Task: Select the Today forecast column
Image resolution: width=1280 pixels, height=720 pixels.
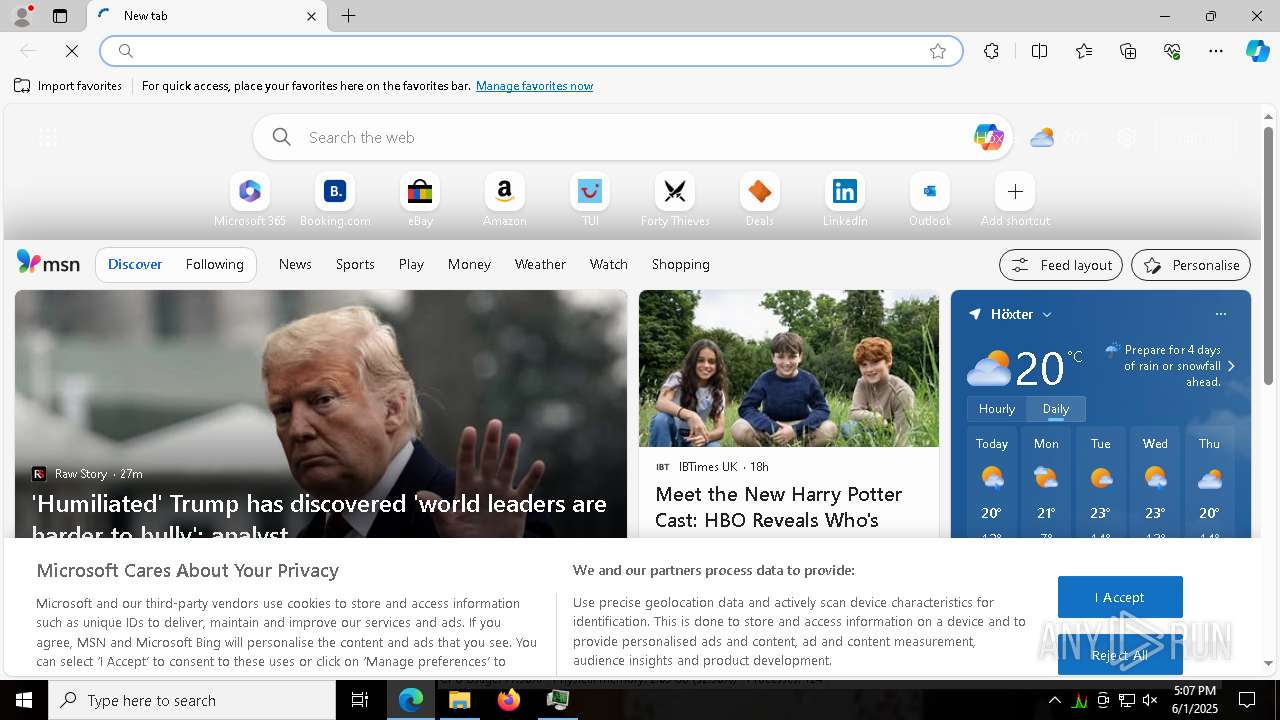Action: coord(992,485)
